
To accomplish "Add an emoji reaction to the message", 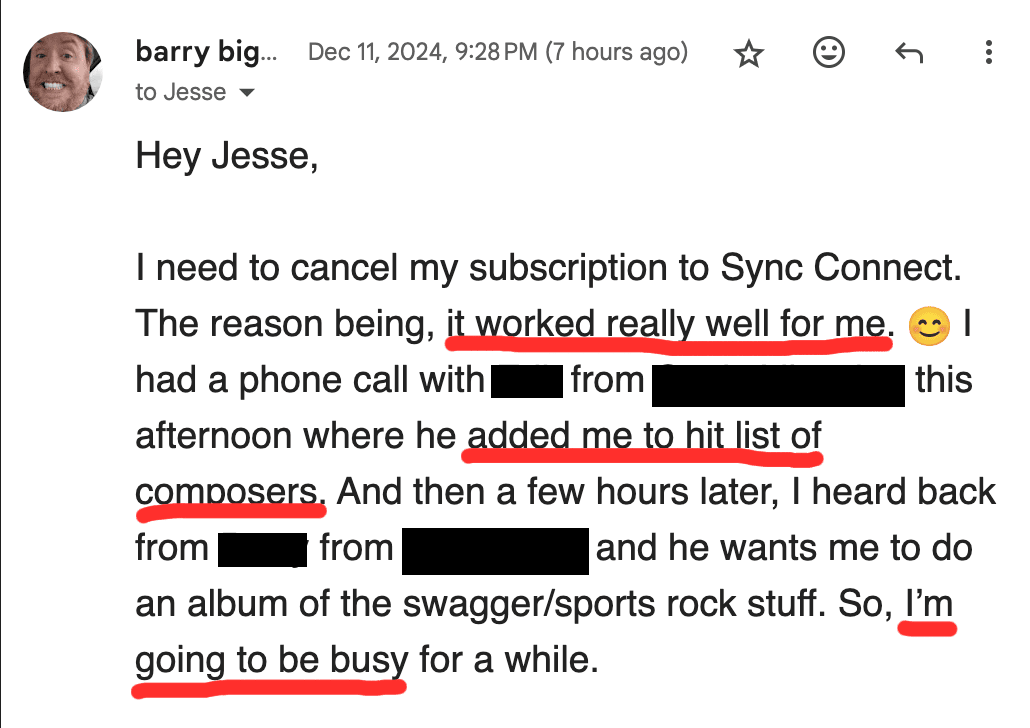I will pyautogui.click(x=828, y=52).
